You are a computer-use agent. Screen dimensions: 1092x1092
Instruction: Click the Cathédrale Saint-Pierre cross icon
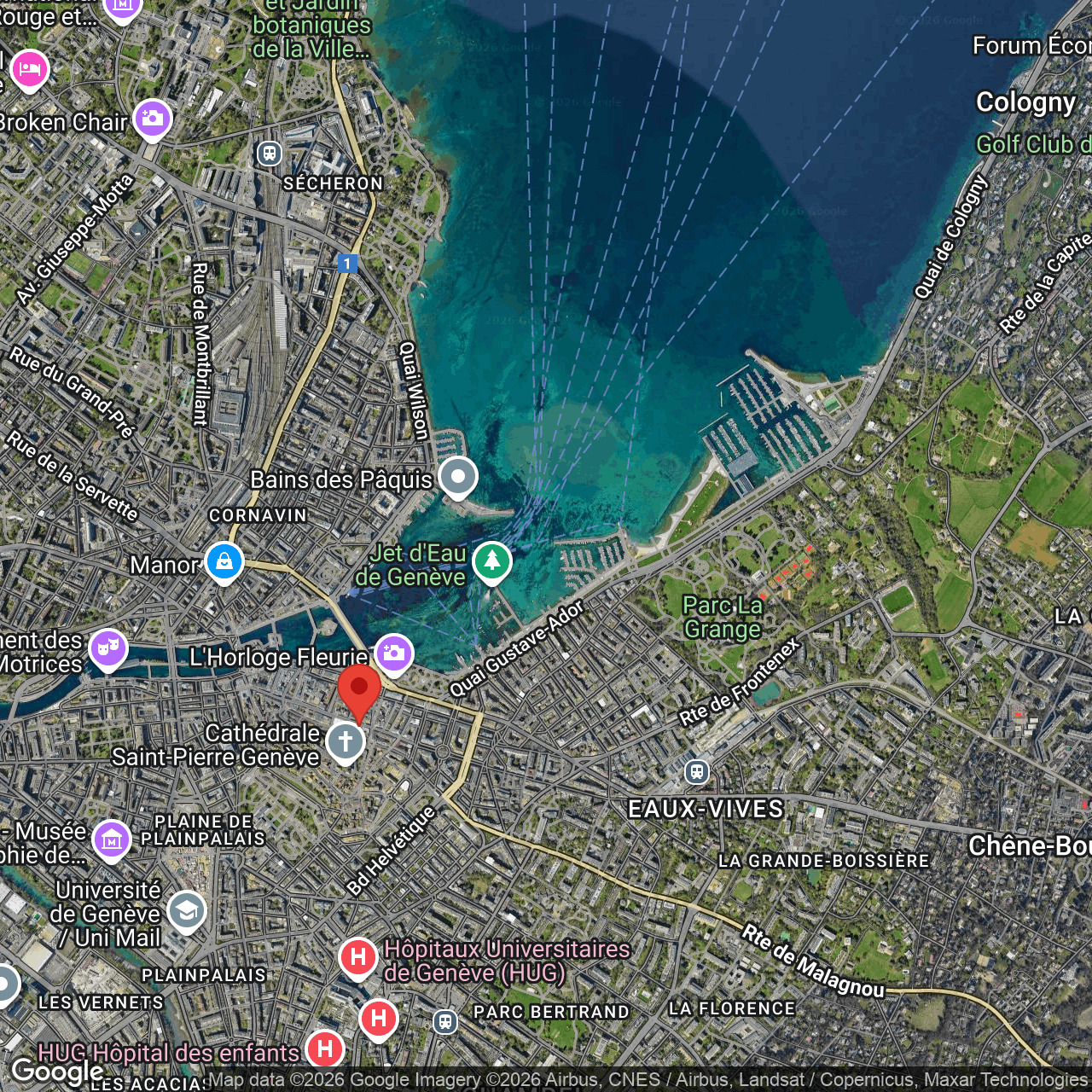(346, 741)
